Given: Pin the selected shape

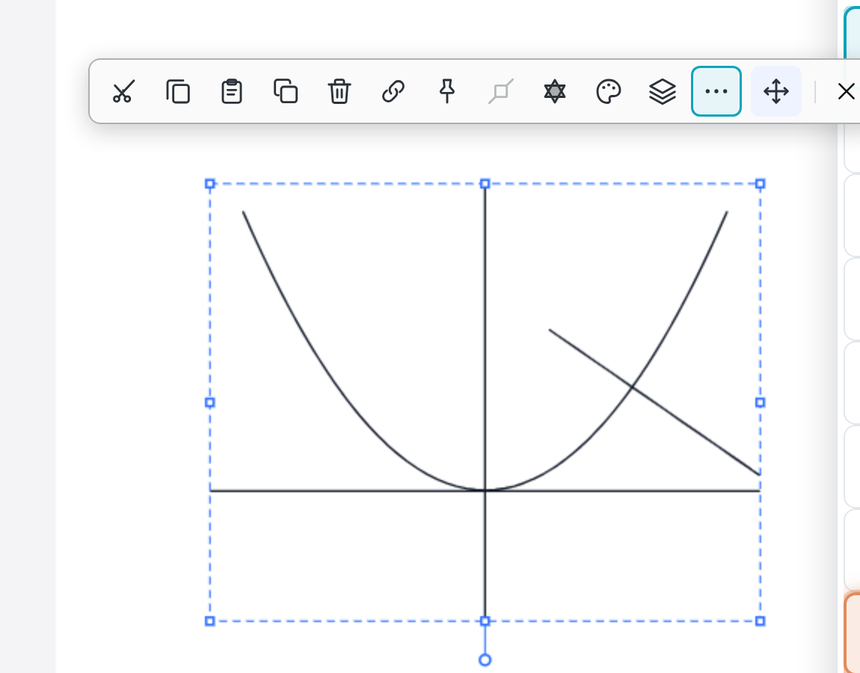Looking at the screenshot, I should tap(447, 92).
